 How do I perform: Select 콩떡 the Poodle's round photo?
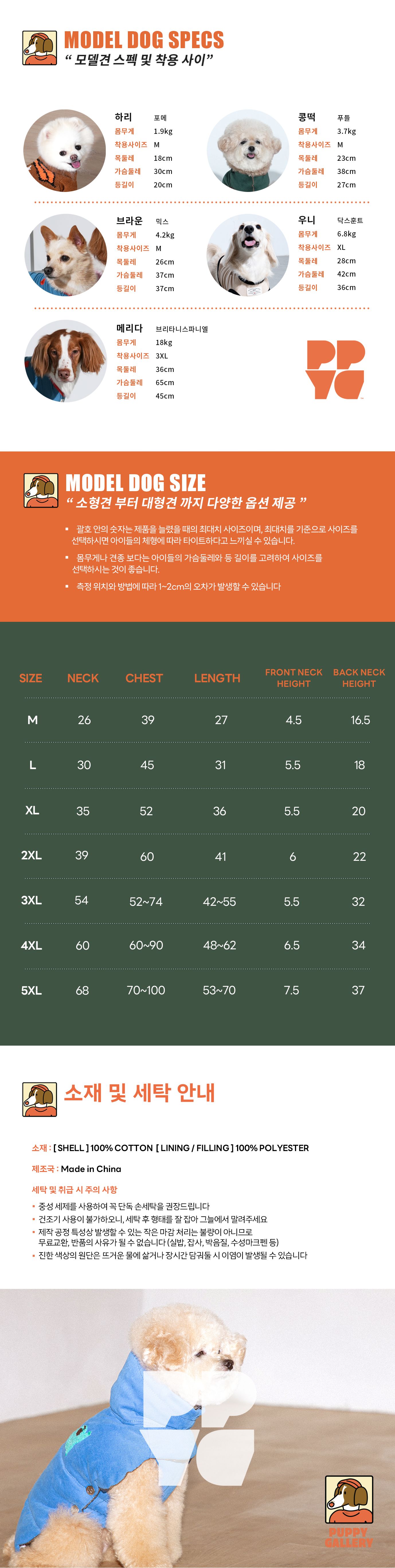(x=248, y=151)
